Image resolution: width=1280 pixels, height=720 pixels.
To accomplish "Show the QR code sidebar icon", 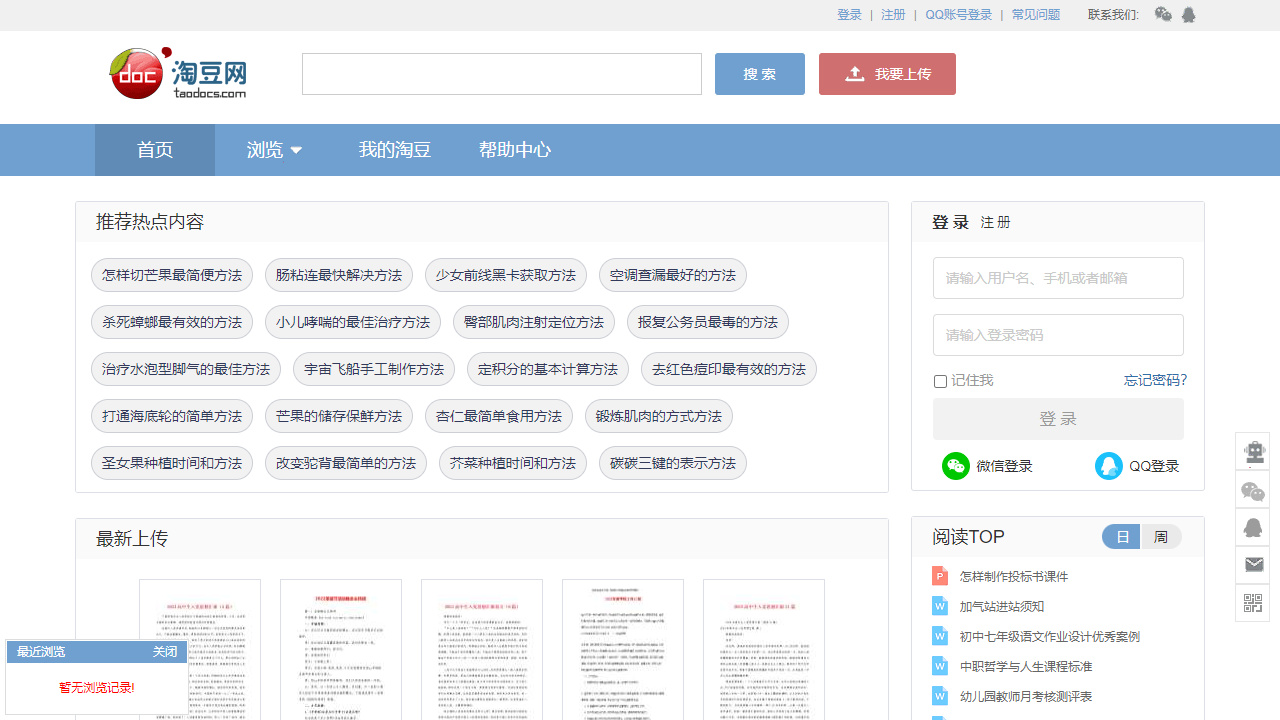I will pos(1253,602).
